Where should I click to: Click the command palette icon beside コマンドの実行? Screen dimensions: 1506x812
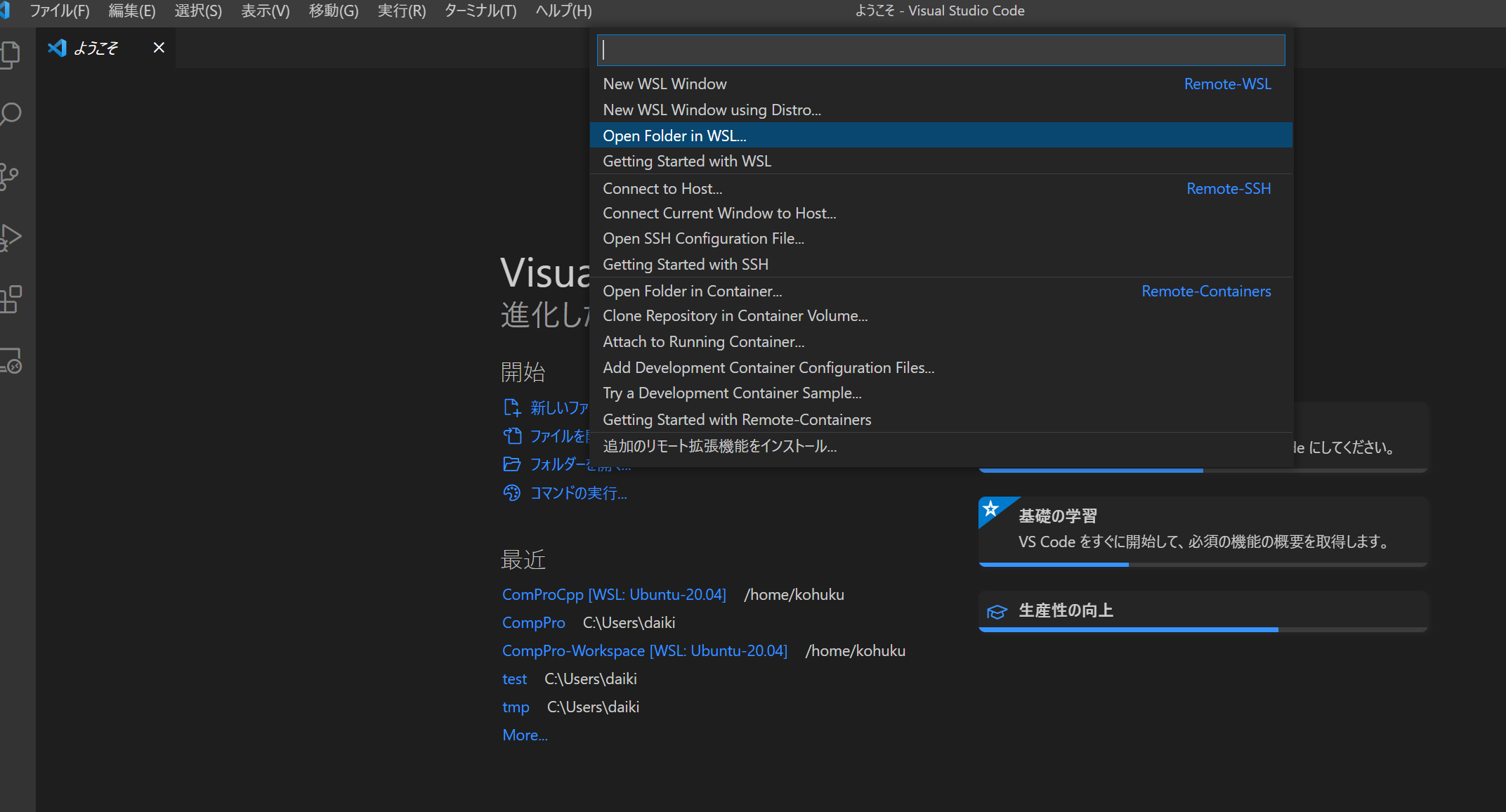pyautogui.click(x=512, y=493)
